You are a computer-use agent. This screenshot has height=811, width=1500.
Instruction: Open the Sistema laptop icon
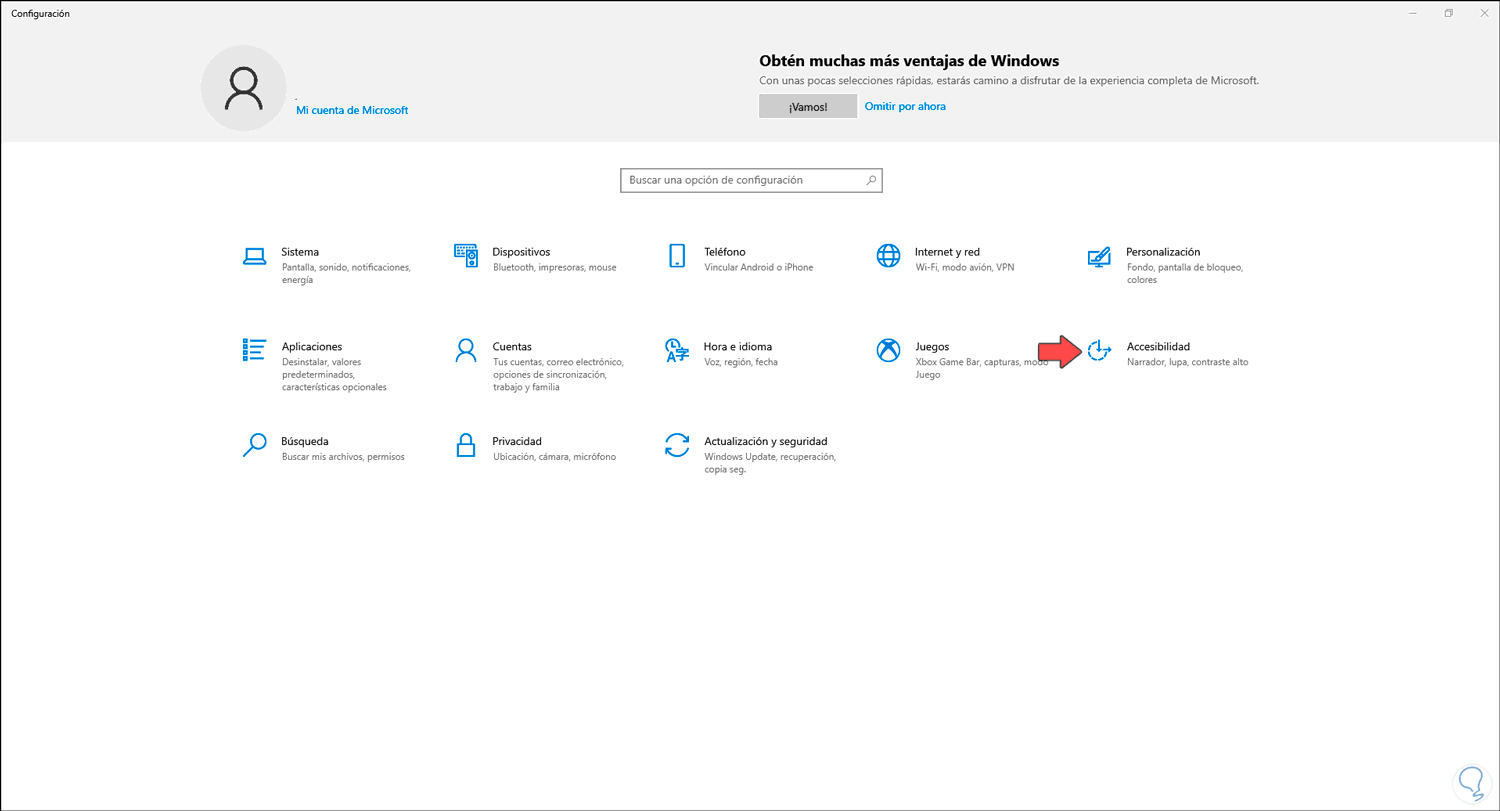click(255, 256)
